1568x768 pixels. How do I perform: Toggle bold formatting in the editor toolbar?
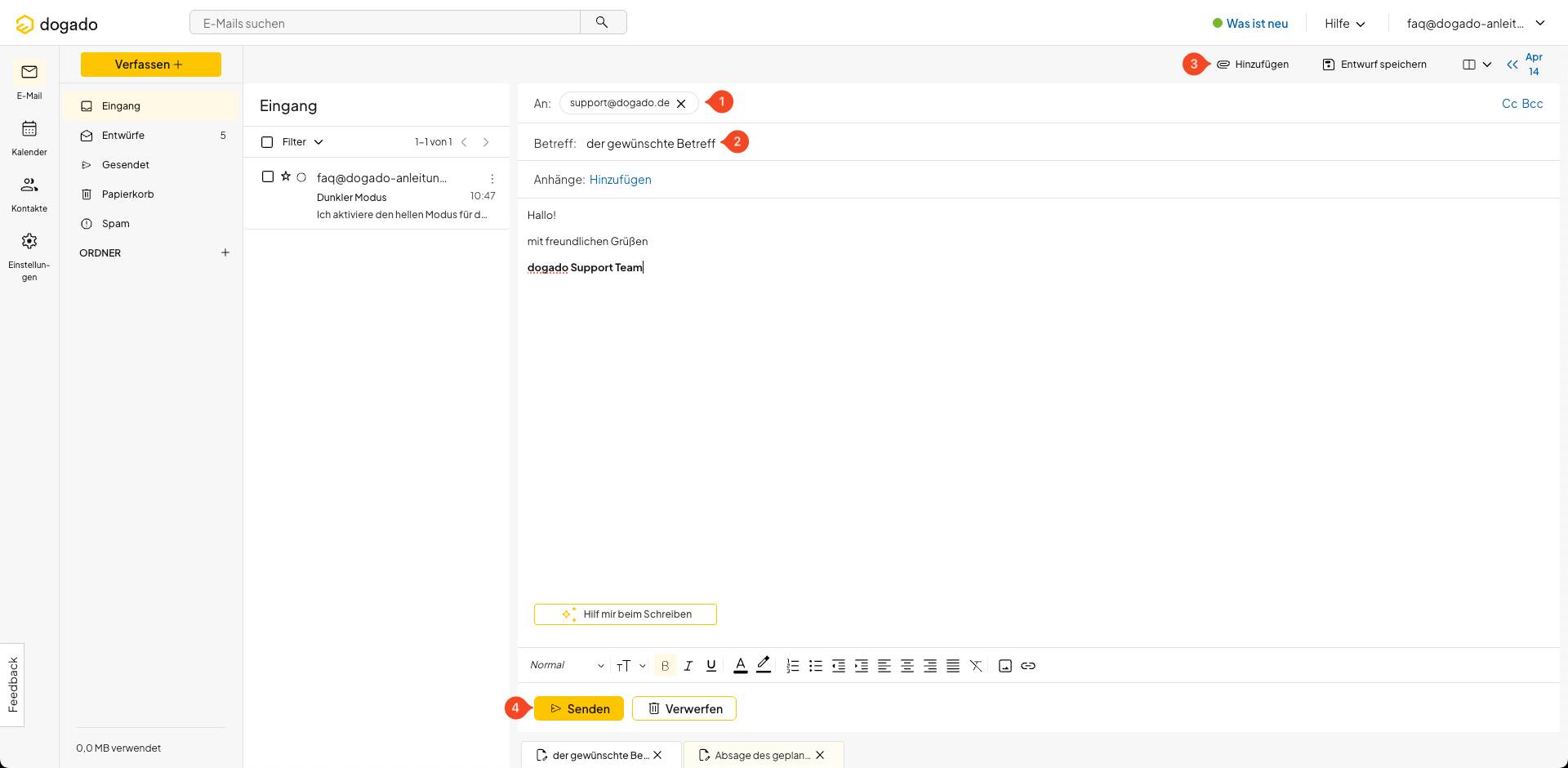[665, 666]
